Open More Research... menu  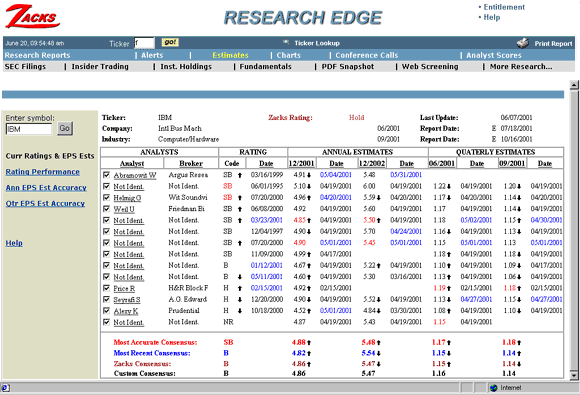(521, 67)
